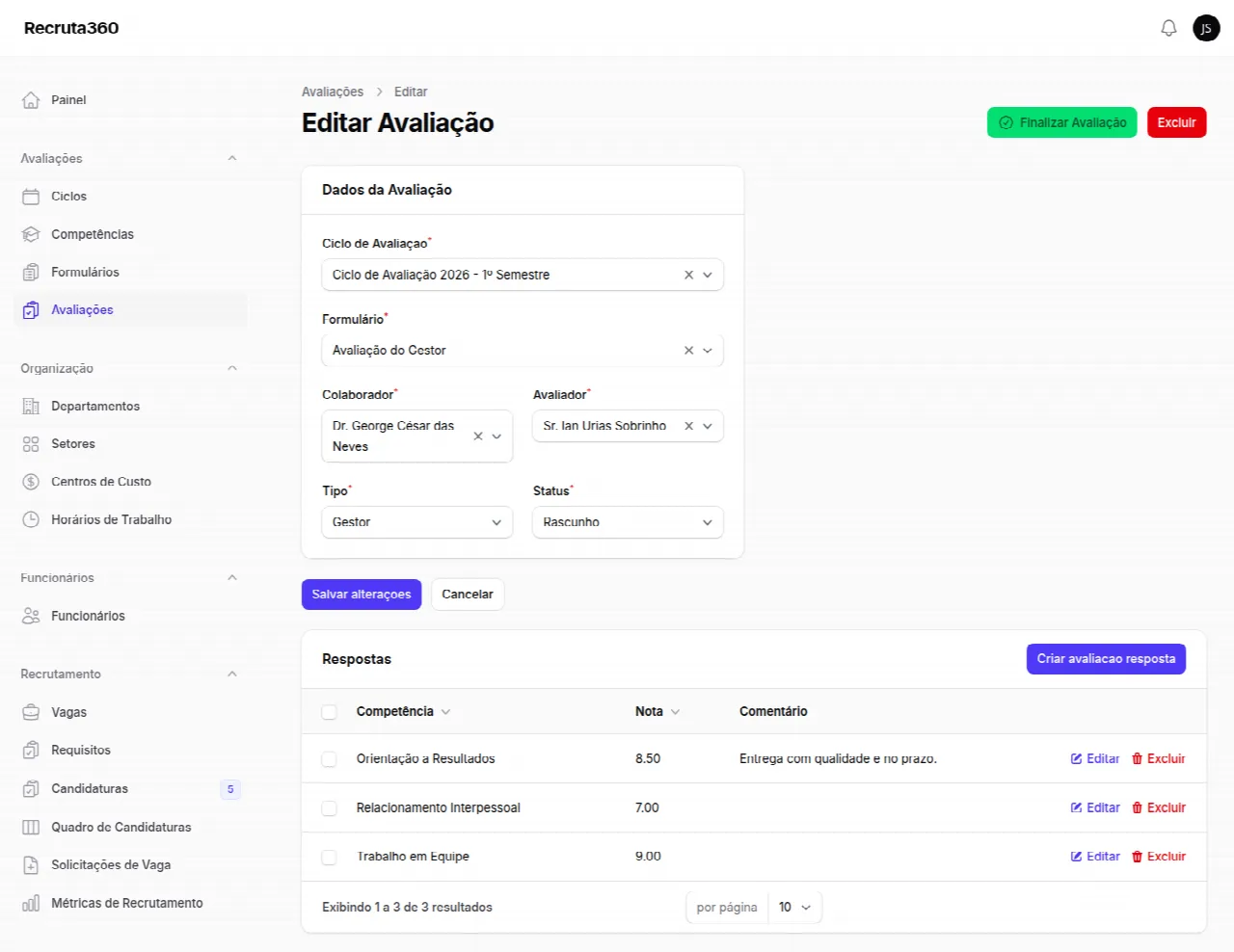Check the Orientação a Resultados row

click(x=329, y=759)
